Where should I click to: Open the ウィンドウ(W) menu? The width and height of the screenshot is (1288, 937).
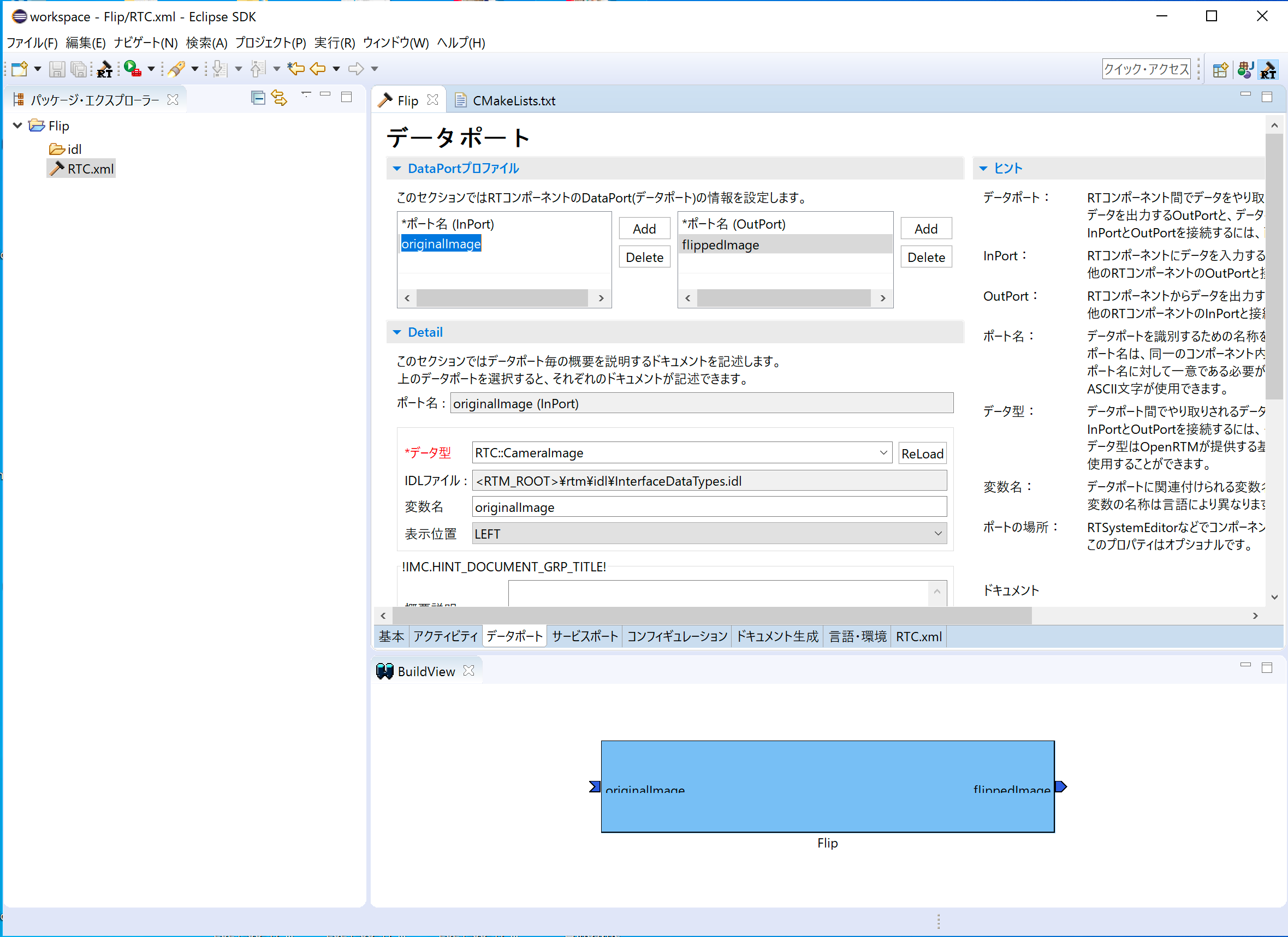pyautogui.click(x=396, y=43)
